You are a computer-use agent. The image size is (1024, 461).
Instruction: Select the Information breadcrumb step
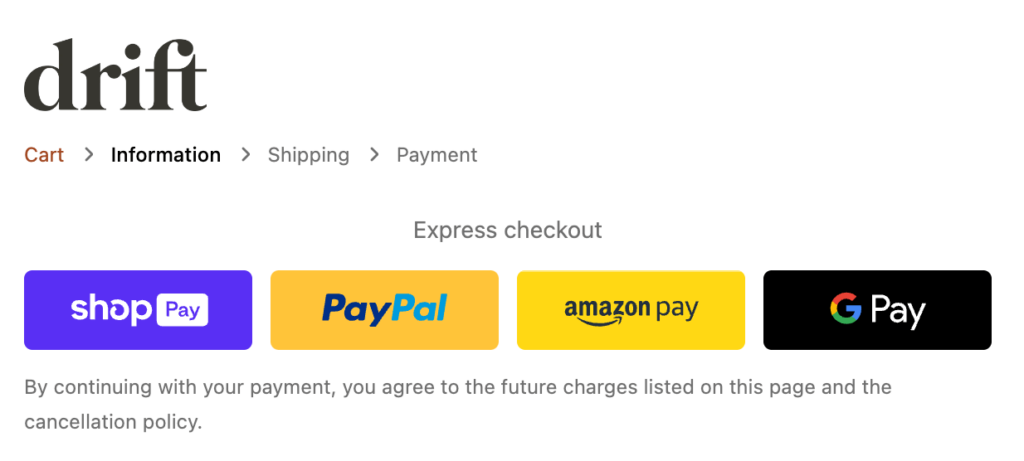166,155
